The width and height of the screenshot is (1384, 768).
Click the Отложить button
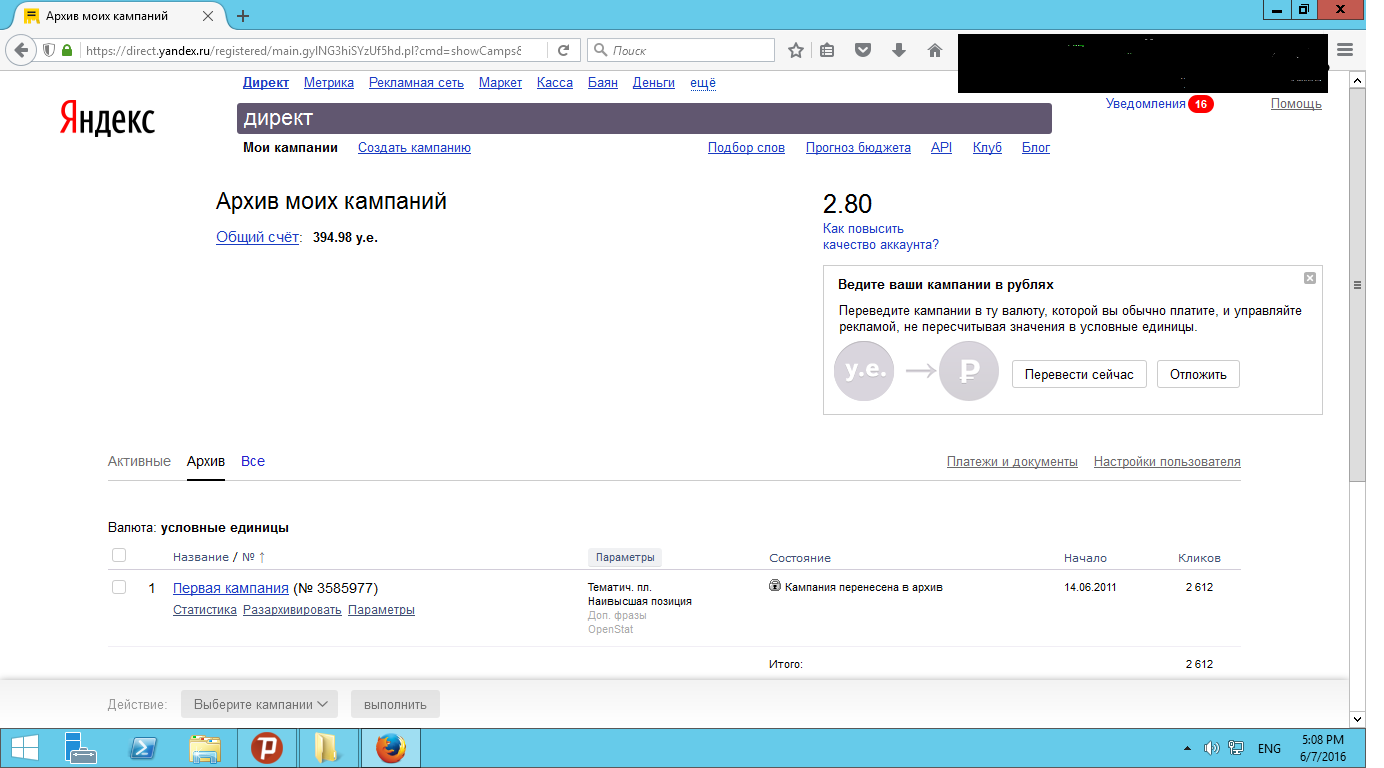click(1198, 374)
